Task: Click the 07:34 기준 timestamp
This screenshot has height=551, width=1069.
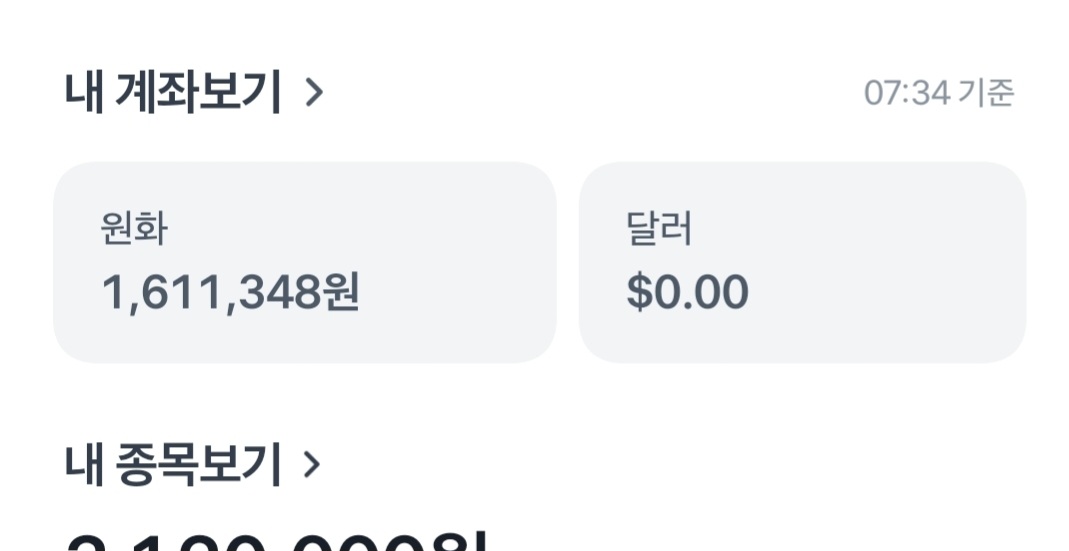Action: point(938,93)
